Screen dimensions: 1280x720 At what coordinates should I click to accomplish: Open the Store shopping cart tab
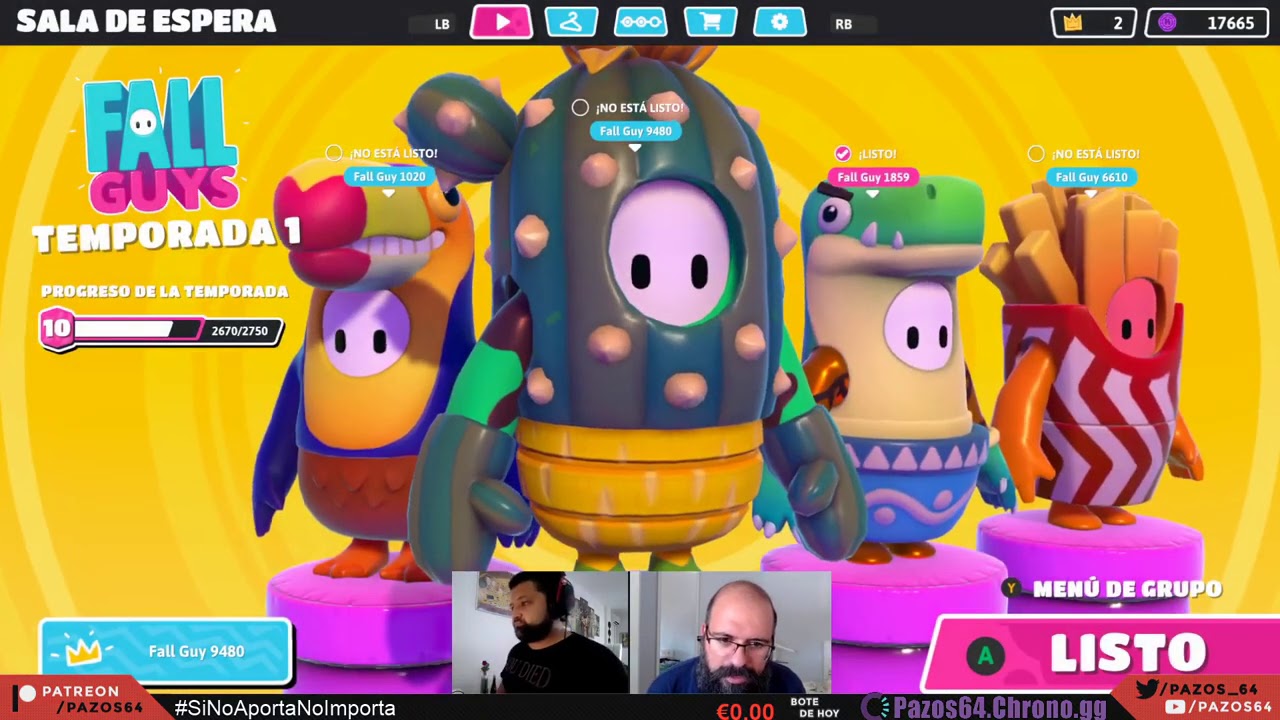click(711, 22)
